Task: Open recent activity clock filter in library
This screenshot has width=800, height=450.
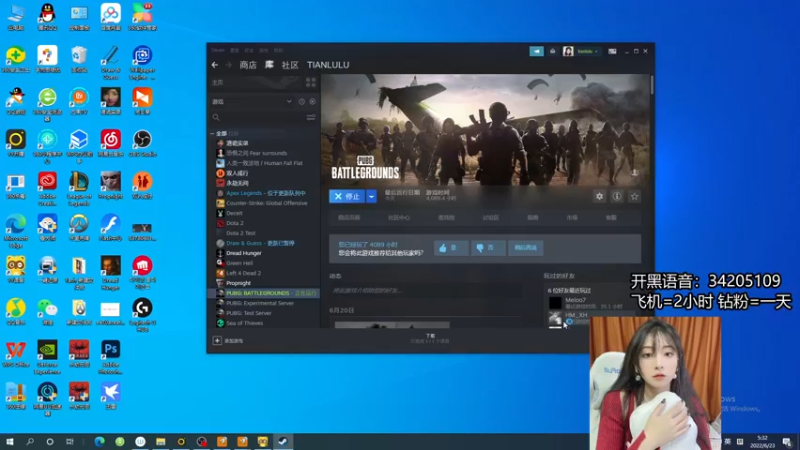Action: pyautogui.click(x=302, y=102)
